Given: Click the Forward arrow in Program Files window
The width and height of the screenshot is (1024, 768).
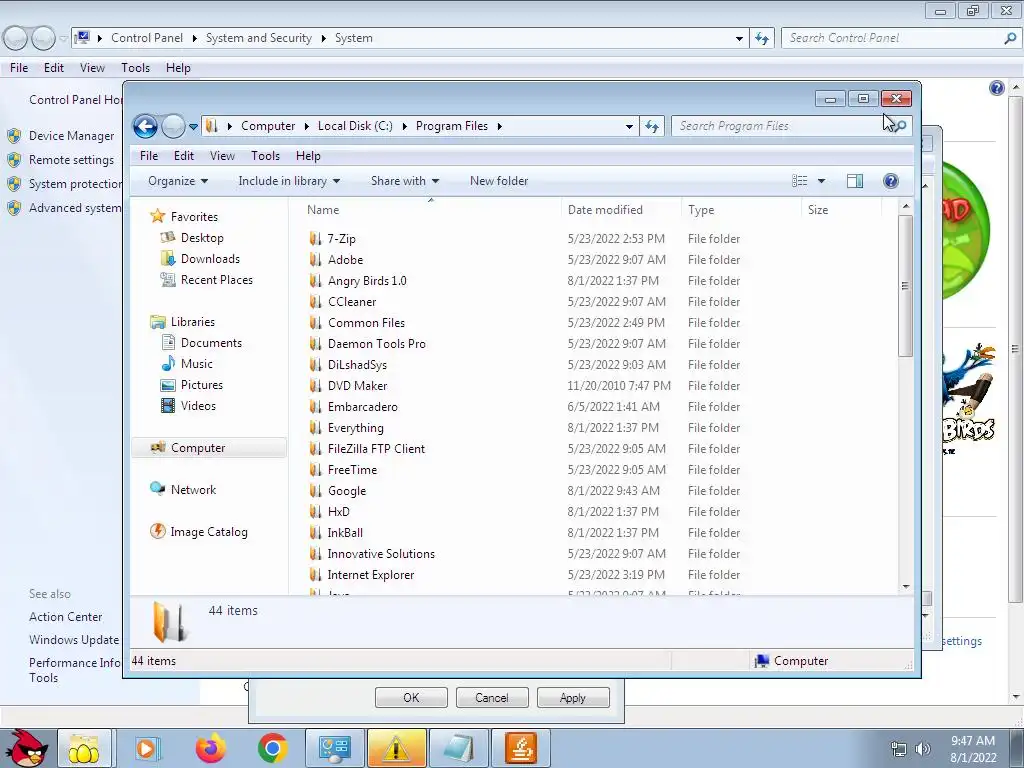Looking at the screenshot, I should [x=173, y=126].
